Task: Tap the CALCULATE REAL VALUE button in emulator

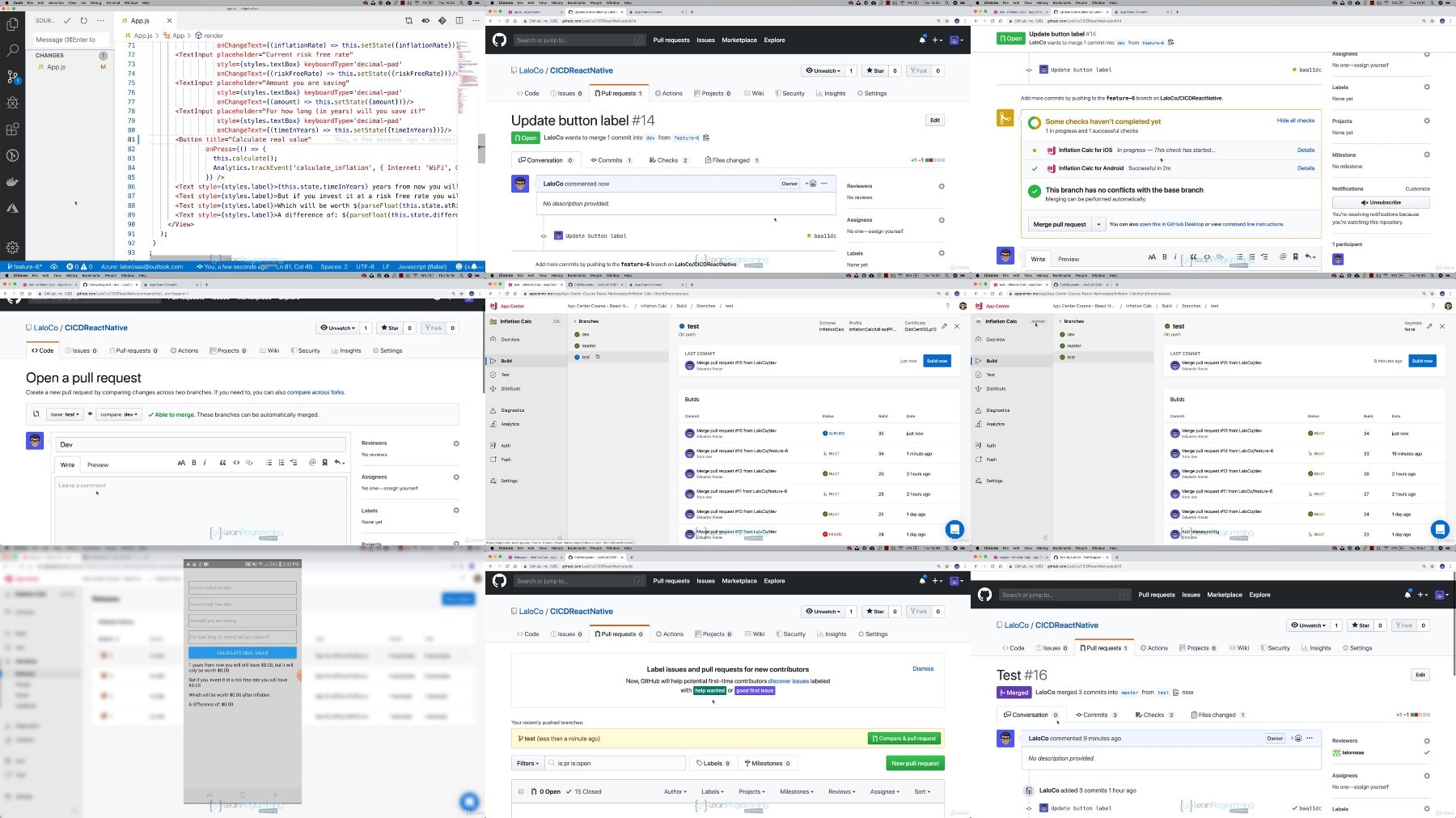Action: point(243,652)
